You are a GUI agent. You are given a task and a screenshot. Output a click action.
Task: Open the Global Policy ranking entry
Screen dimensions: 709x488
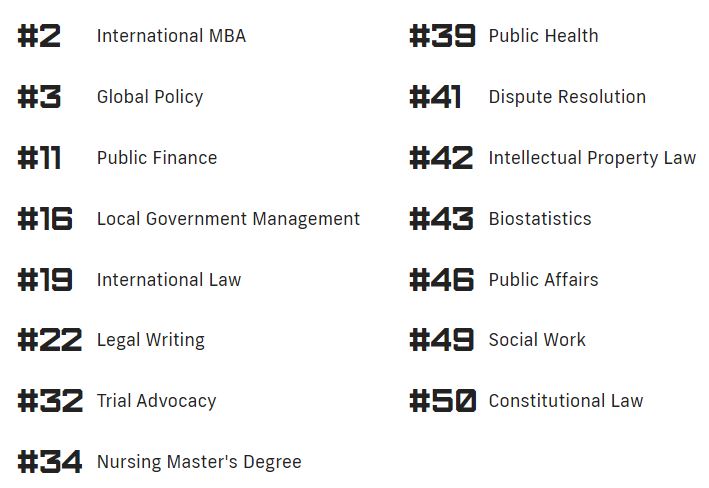point(150,97)
